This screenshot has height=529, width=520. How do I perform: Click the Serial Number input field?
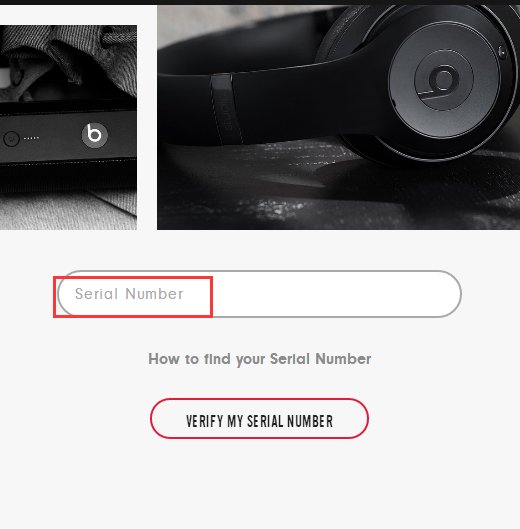pyautogui.click(x=259, y=294)
